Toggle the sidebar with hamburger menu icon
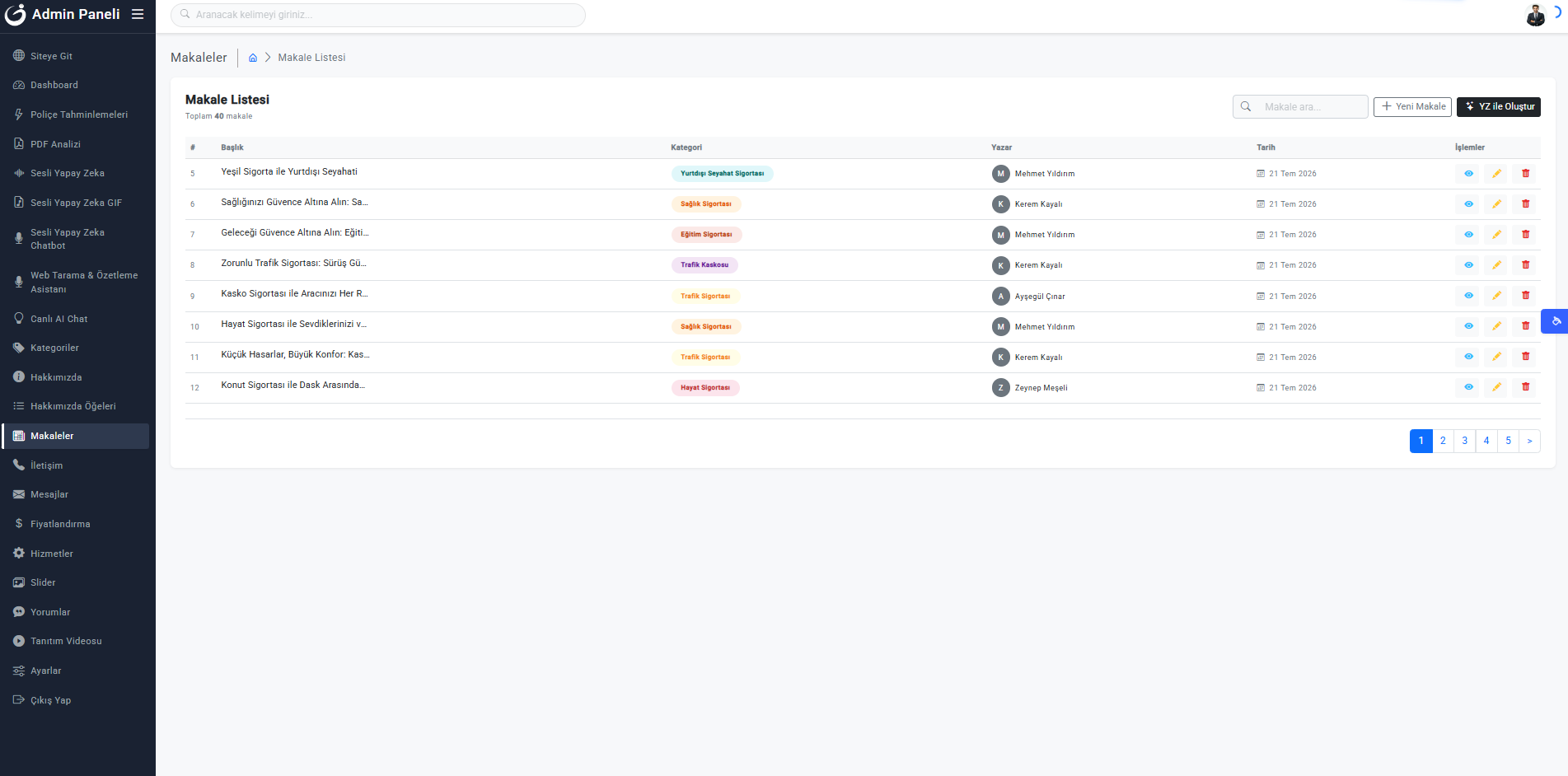 pos(138,14)
